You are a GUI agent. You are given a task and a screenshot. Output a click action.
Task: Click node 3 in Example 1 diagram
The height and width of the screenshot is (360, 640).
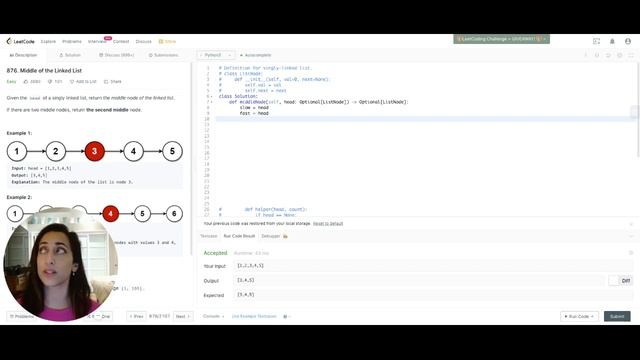click(94, 151)
